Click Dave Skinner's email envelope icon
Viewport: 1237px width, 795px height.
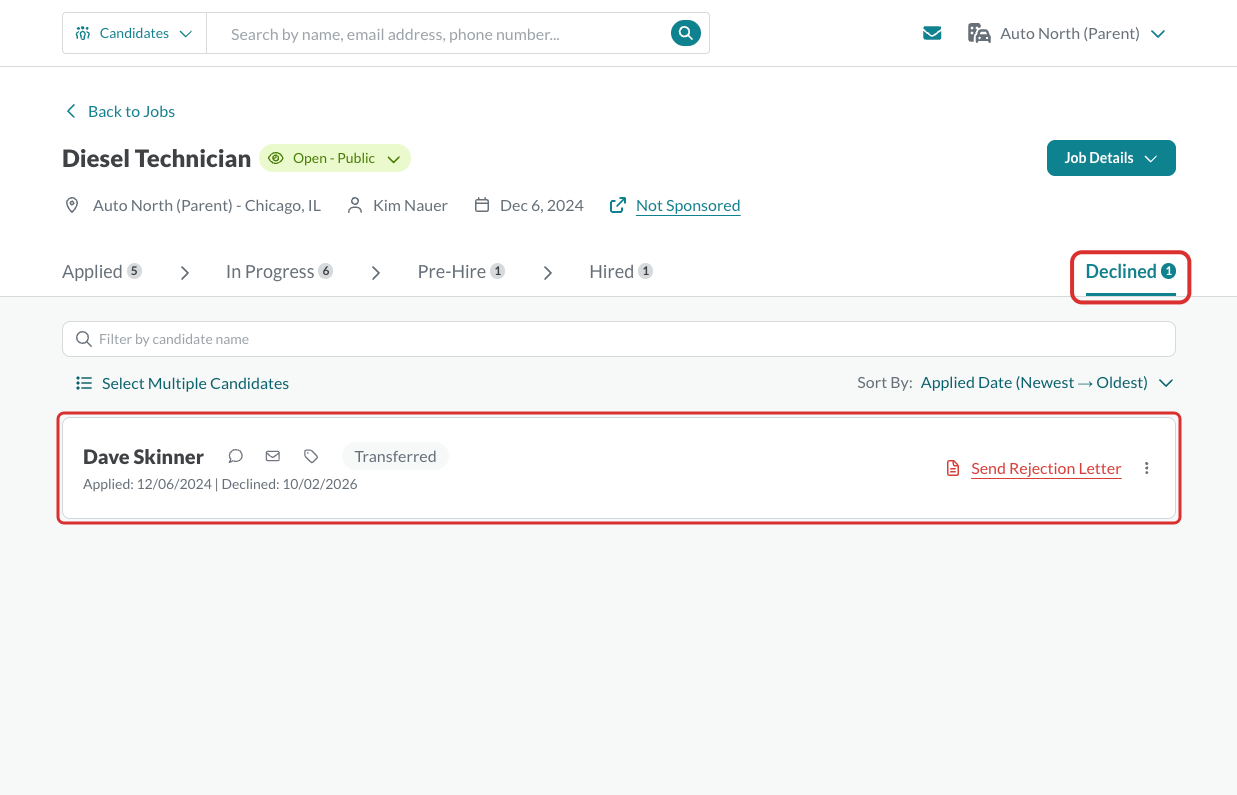click(x=273, y=456)
